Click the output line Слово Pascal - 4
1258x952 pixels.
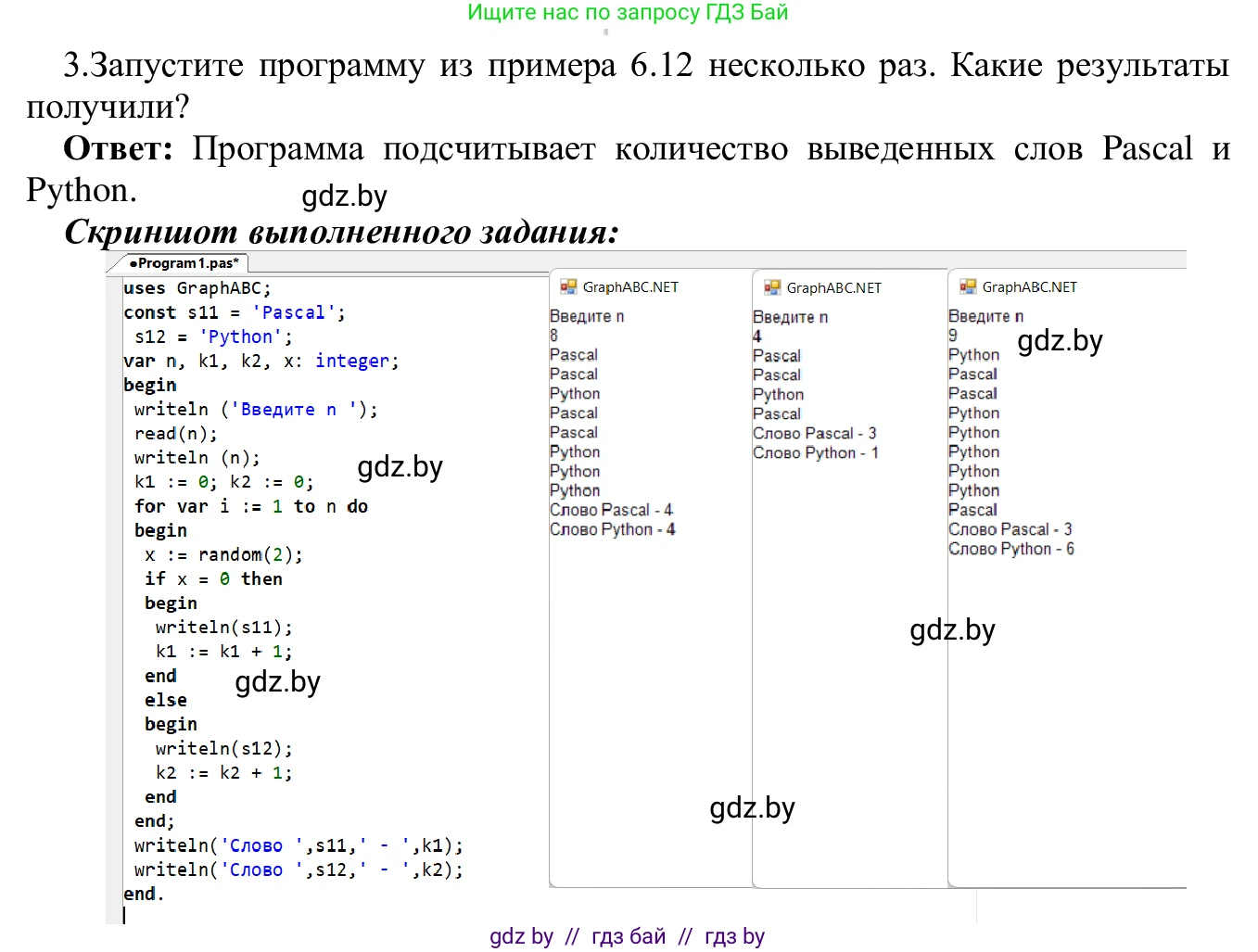click(x=611, y=510)
